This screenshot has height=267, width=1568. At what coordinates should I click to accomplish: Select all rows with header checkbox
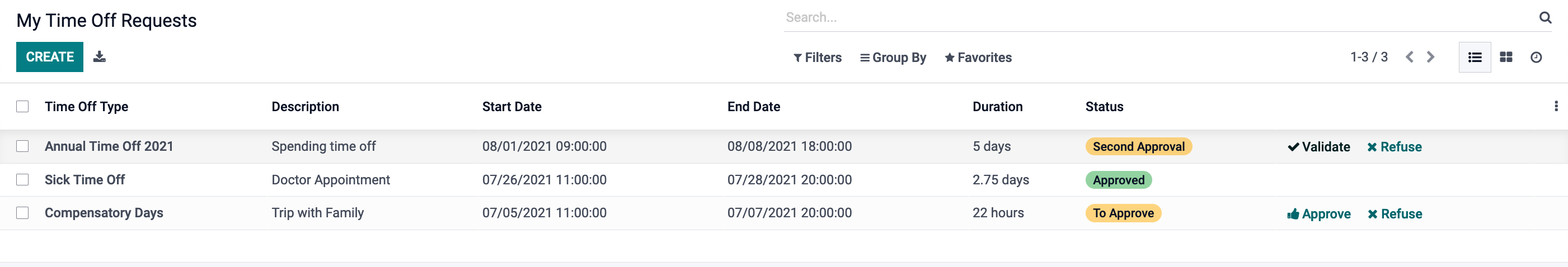(22, 107)
